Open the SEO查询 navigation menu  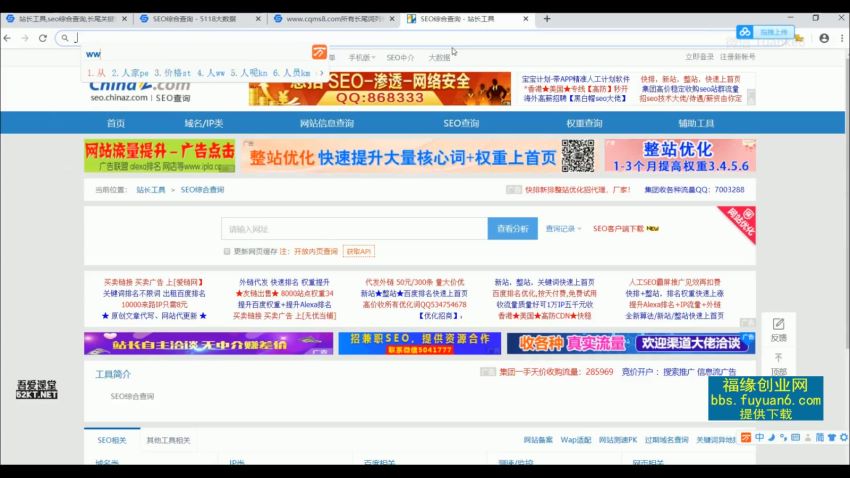[x=461, y=123]
